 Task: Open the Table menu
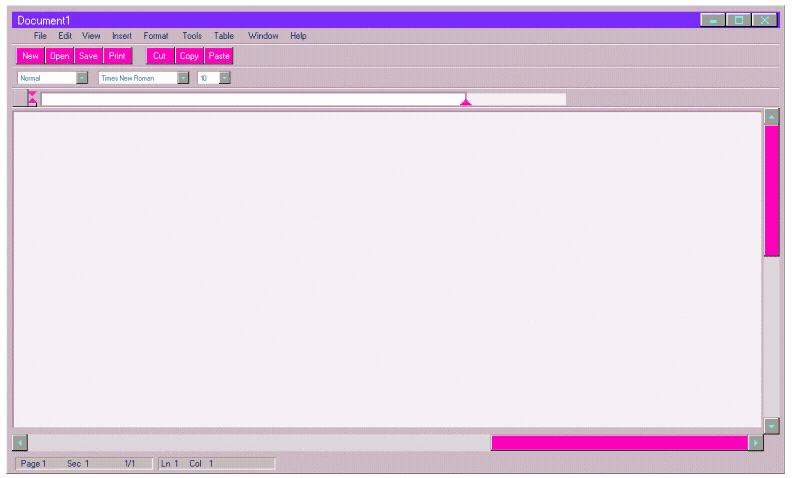(224, 36)
